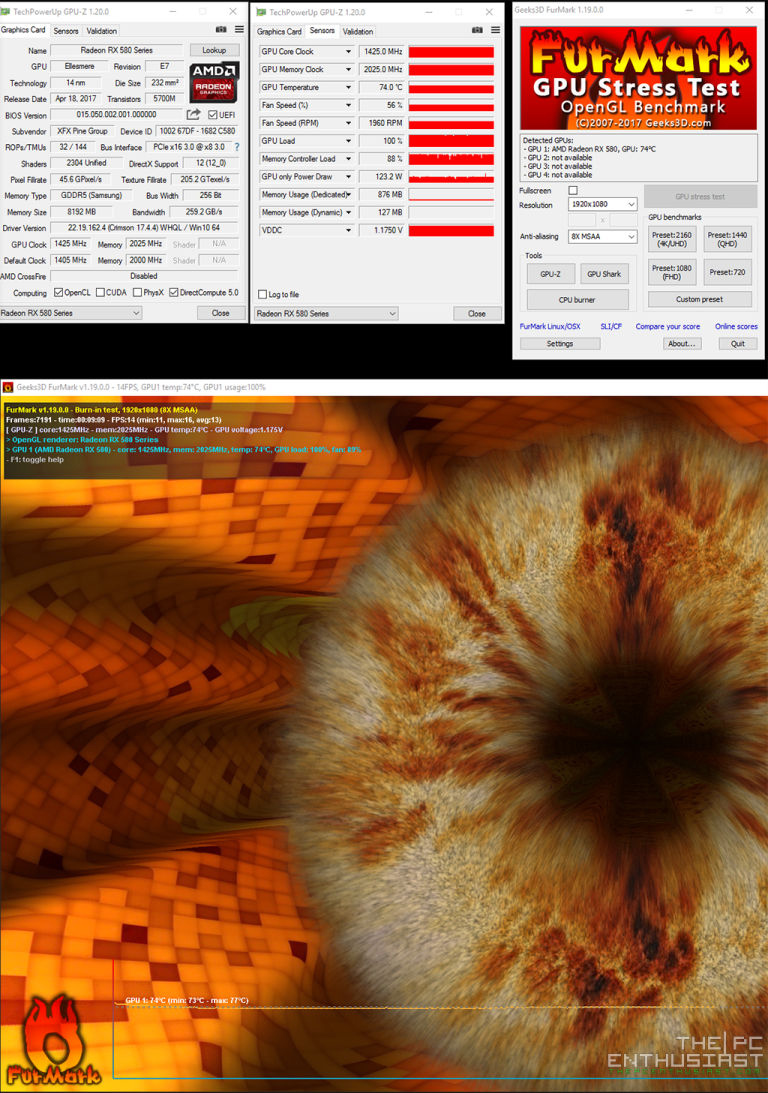Toggle the DirectCompute 5.0 checkbox
The height and width of the screenshot is (1093, 768).
(x=174, y=293)
